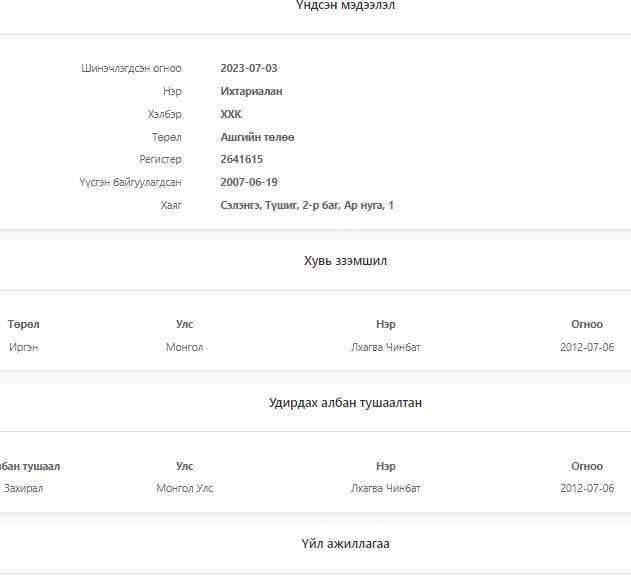Open the Үйл ажиллагаа section heading
The height and width of the screenshot is (576, 631).
[x=345, y=544]
